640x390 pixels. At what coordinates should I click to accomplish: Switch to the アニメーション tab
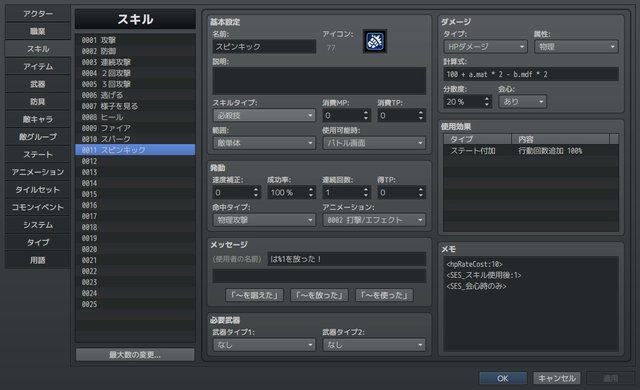click(38, 172)
